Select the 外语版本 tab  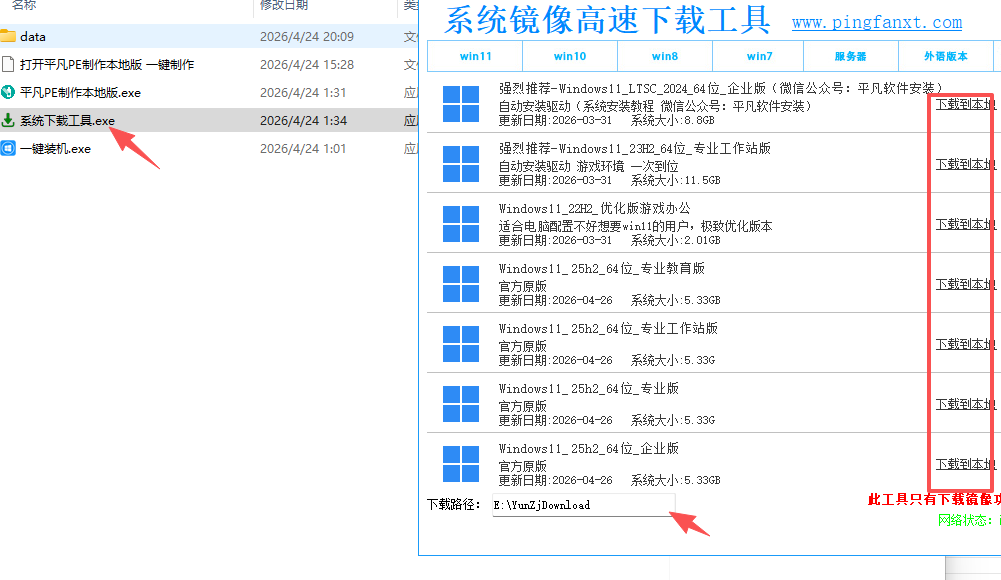945,56
